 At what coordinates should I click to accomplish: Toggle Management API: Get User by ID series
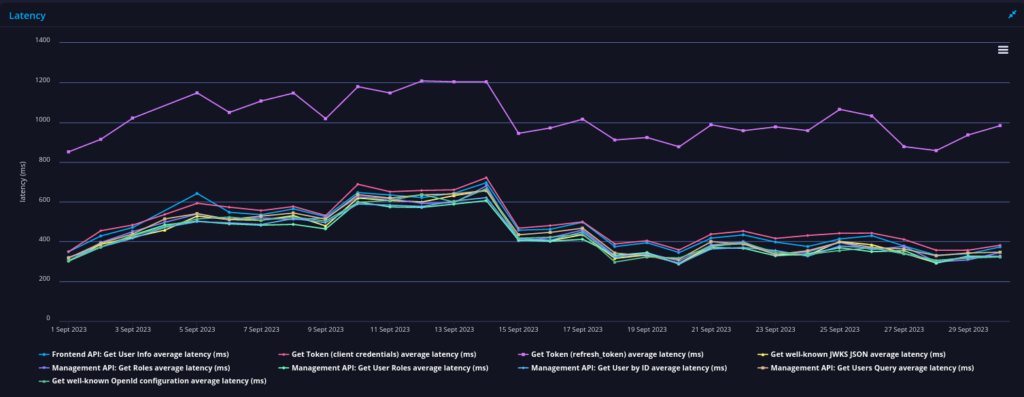click(622, 368)
